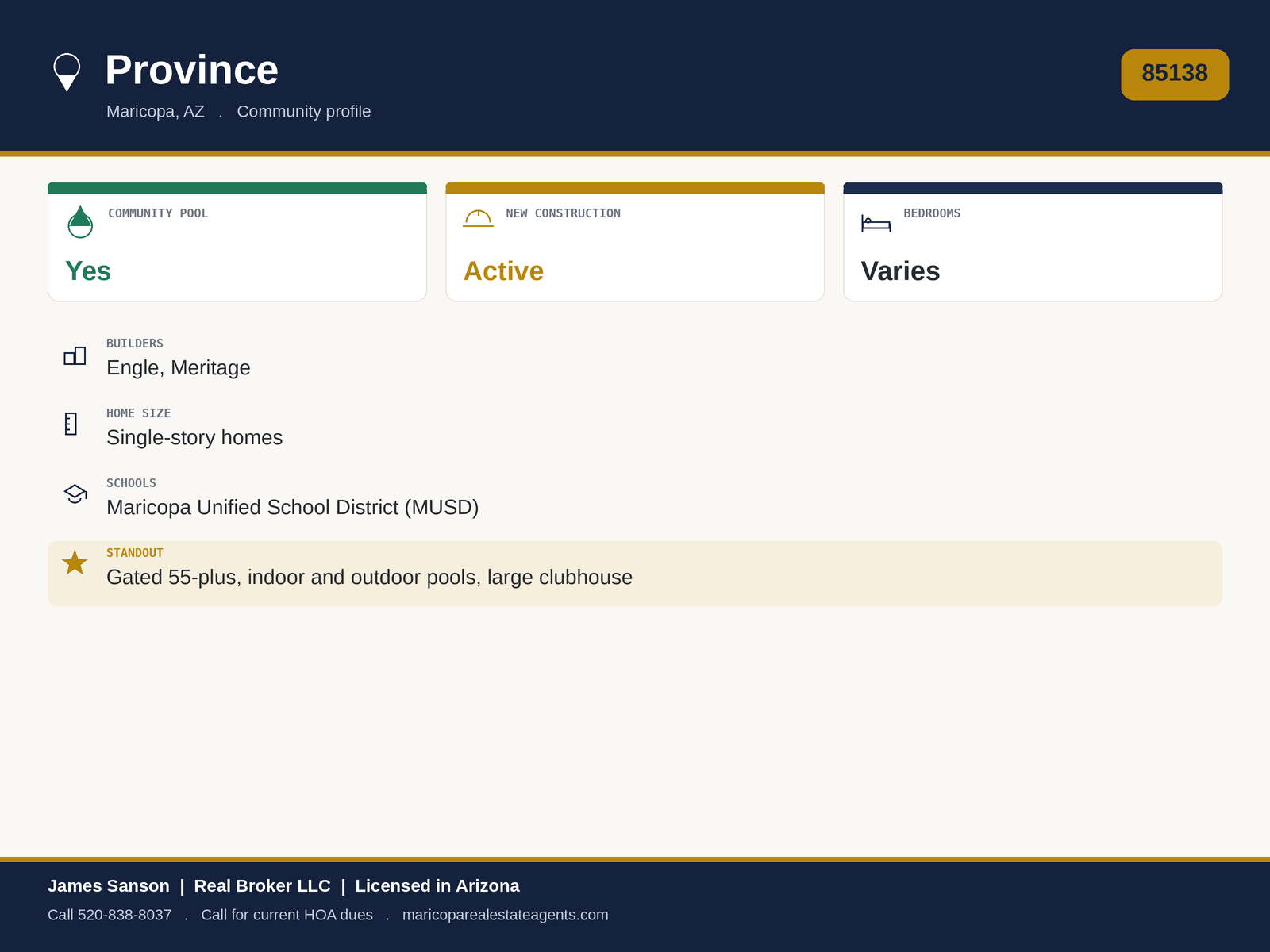
Task: Click Real Broker LLC in footer
Action: point(263,886)
